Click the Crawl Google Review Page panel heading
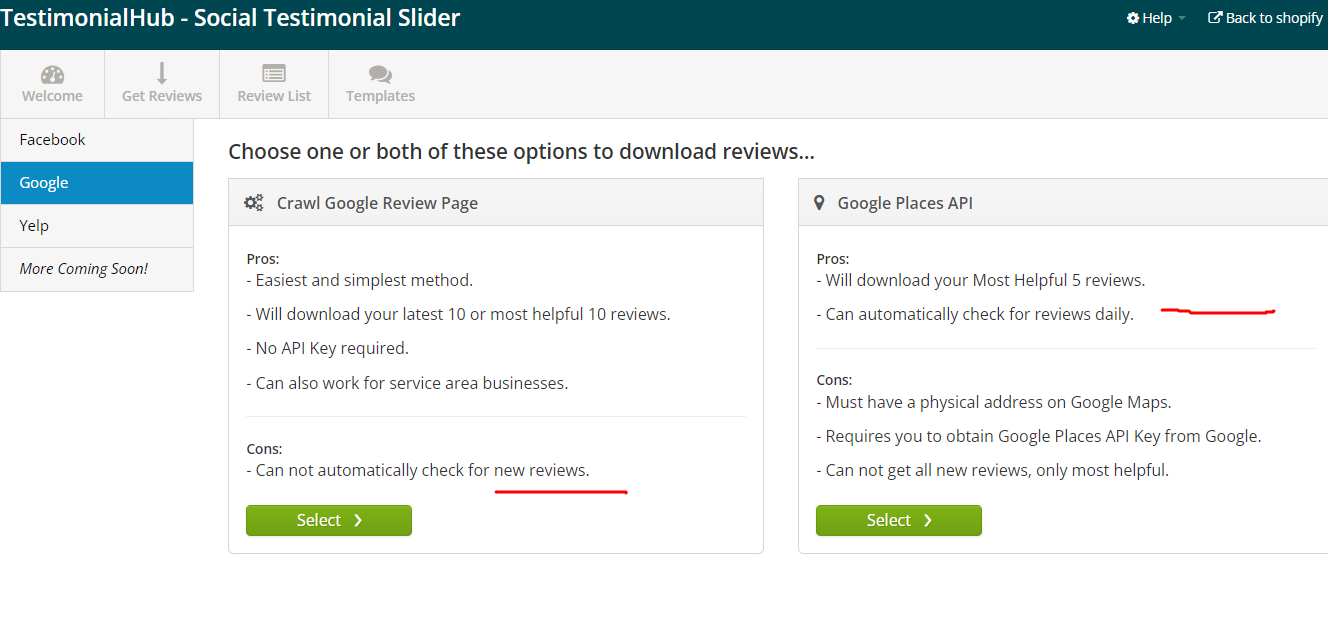 (x=377, y=203)
